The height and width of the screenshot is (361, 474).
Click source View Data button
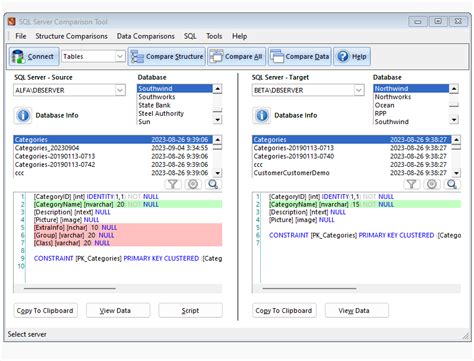coord(118,310)
